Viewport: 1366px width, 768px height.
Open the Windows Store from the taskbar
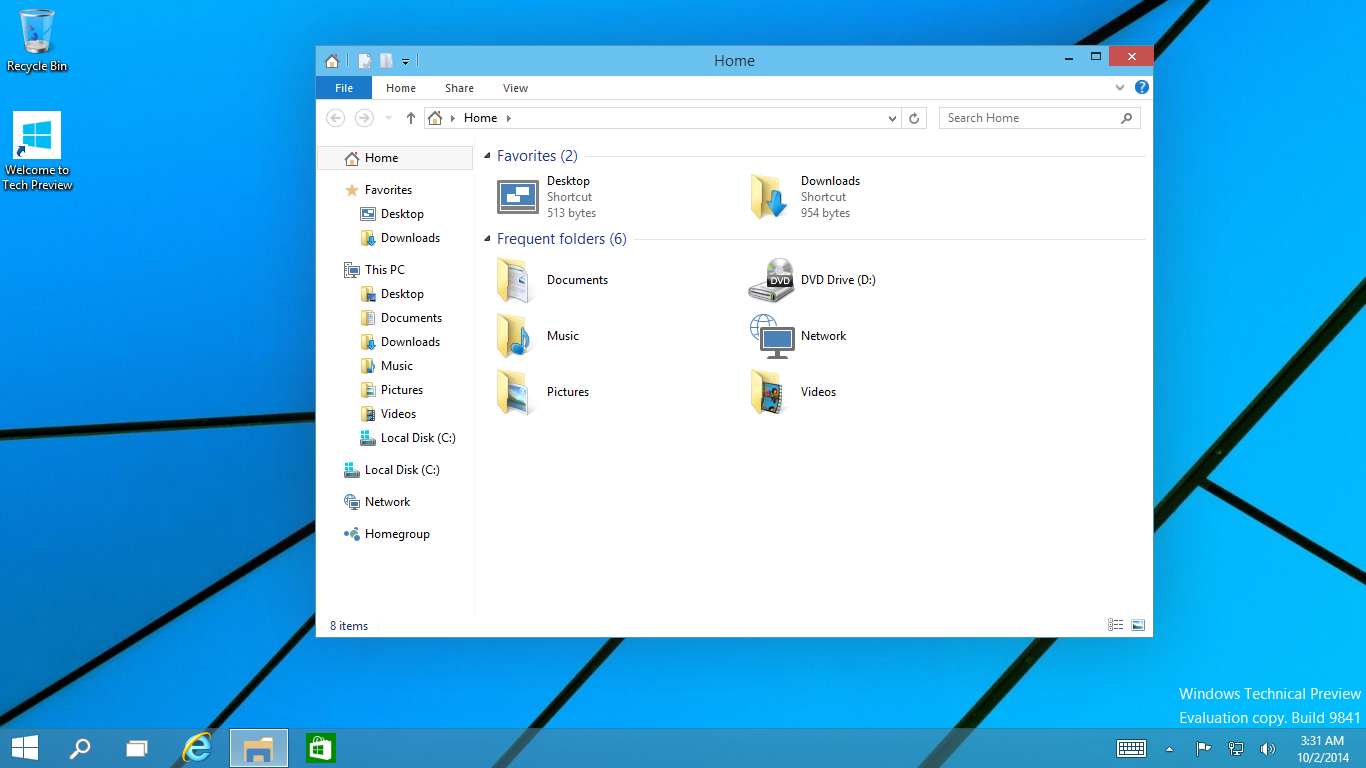tap(319, 747)
